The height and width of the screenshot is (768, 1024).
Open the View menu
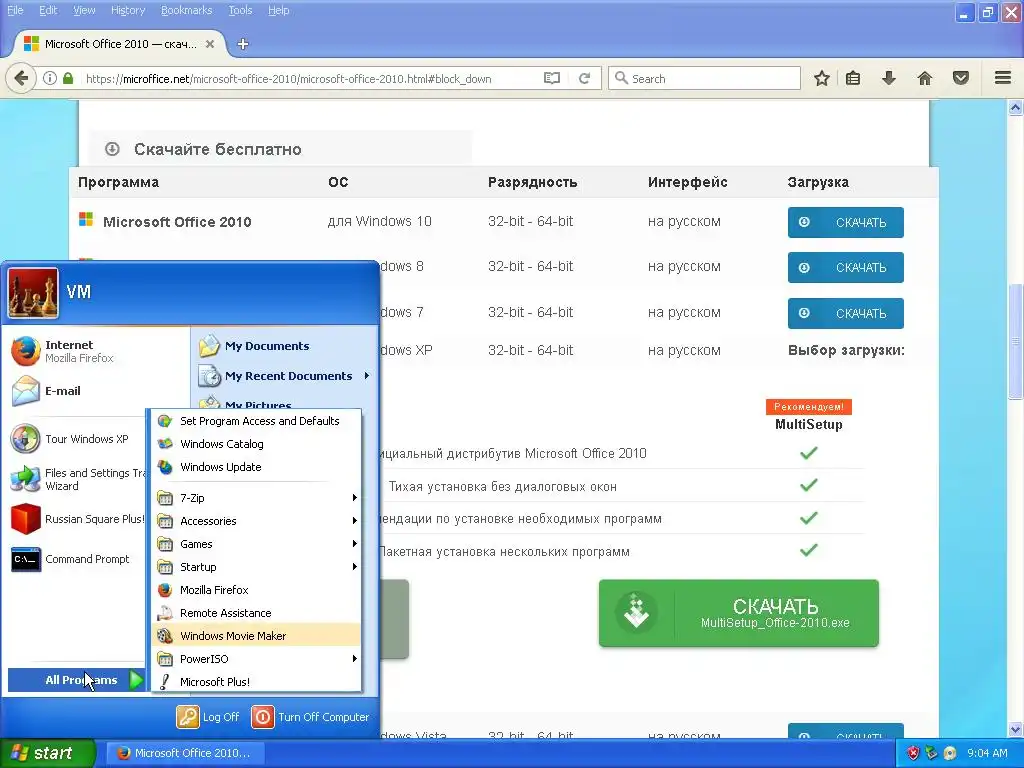[x=84, y=10]
